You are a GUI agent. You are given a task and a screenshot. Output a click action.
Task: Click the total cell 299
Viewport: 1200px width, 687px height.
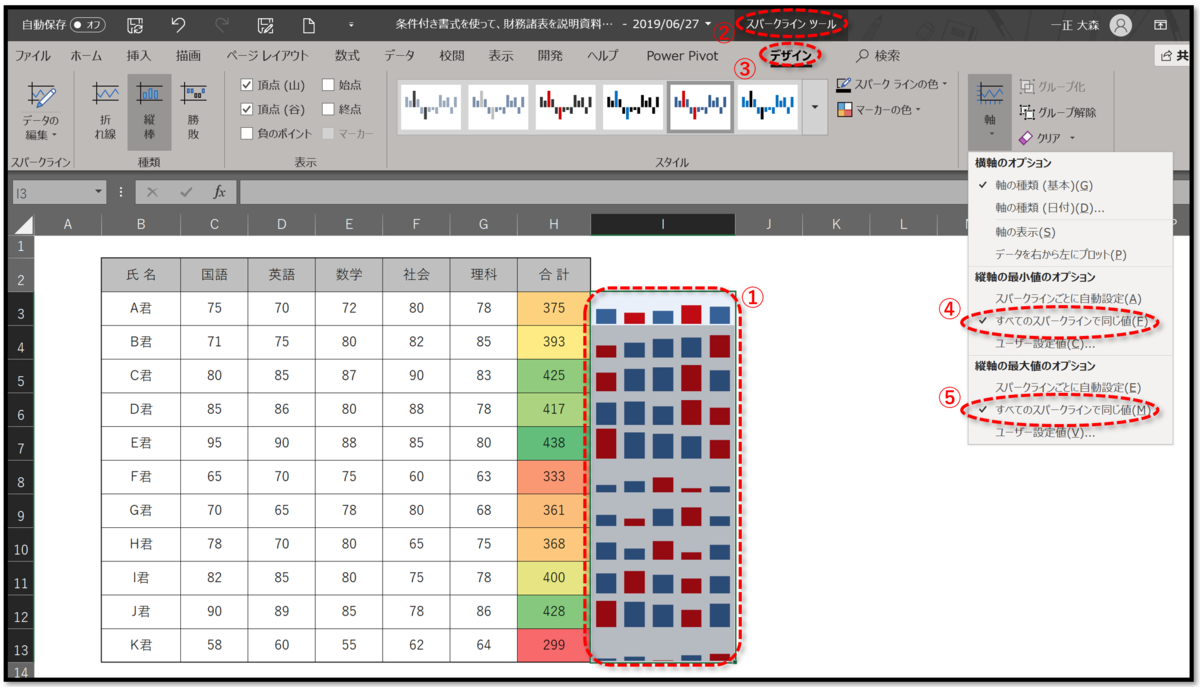554,645
